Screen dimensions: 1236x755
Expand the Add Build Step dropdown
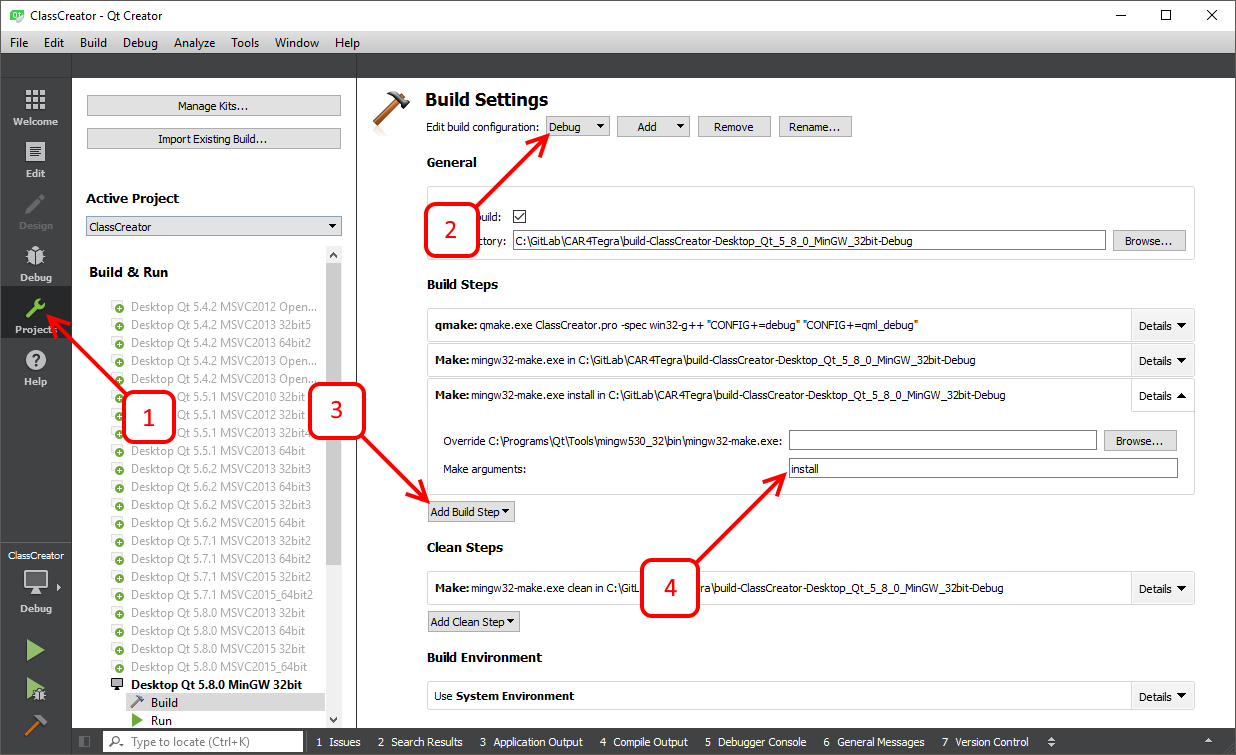[x=470, y=512]
